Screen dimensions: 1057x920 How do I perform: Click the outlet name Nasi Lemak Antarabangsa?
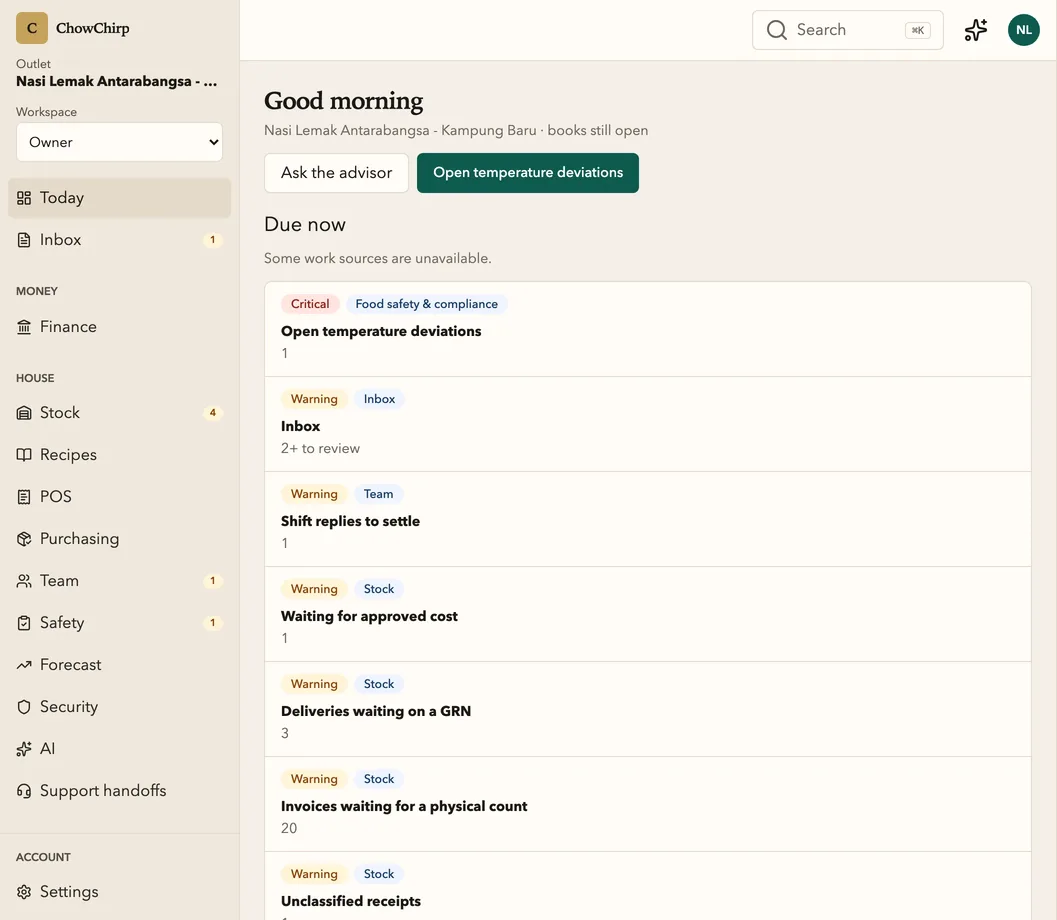pos(117,82)
